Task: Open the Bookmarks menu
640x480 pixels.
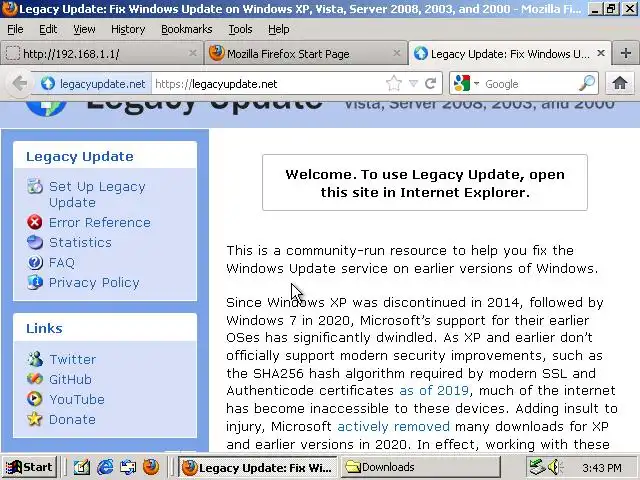Action: point(187,29)
